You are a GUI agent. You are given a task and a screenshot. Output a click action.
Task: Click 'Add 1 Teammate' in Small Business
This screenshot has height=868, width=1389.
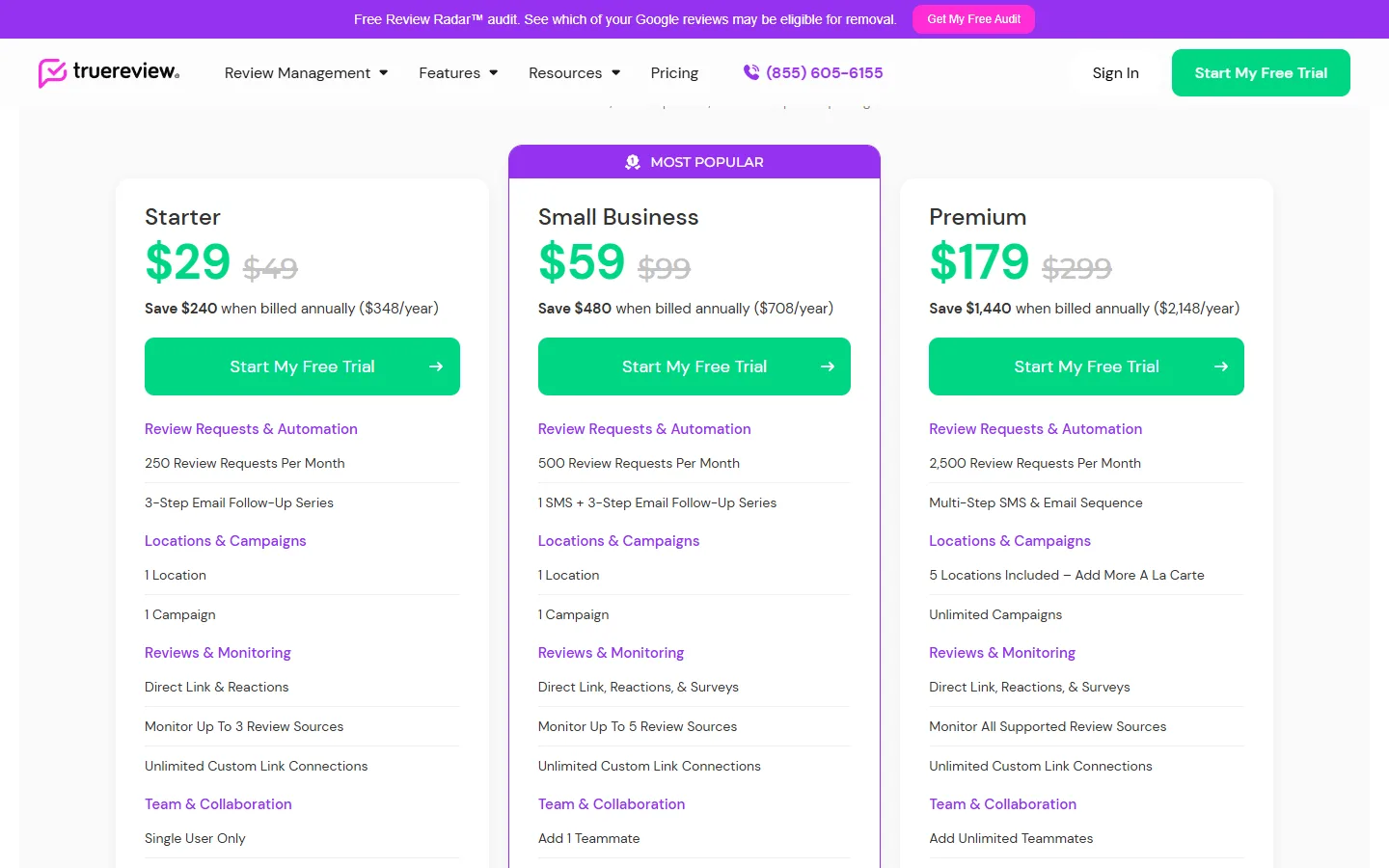pos(588,838)
